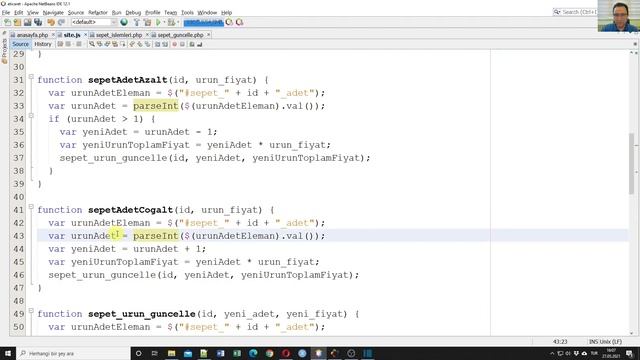Collapse the if block fold at line 34
The image size is (640, 360).
click(x=31, y=116)
